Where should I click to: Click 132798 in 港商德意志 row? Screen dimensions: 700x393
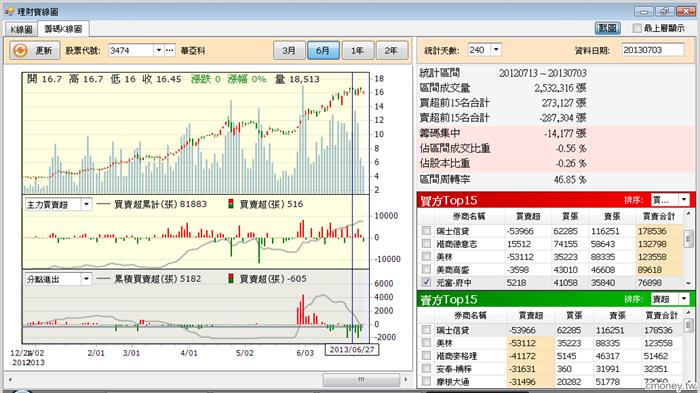pyautogui.click(x=652, y=244)
